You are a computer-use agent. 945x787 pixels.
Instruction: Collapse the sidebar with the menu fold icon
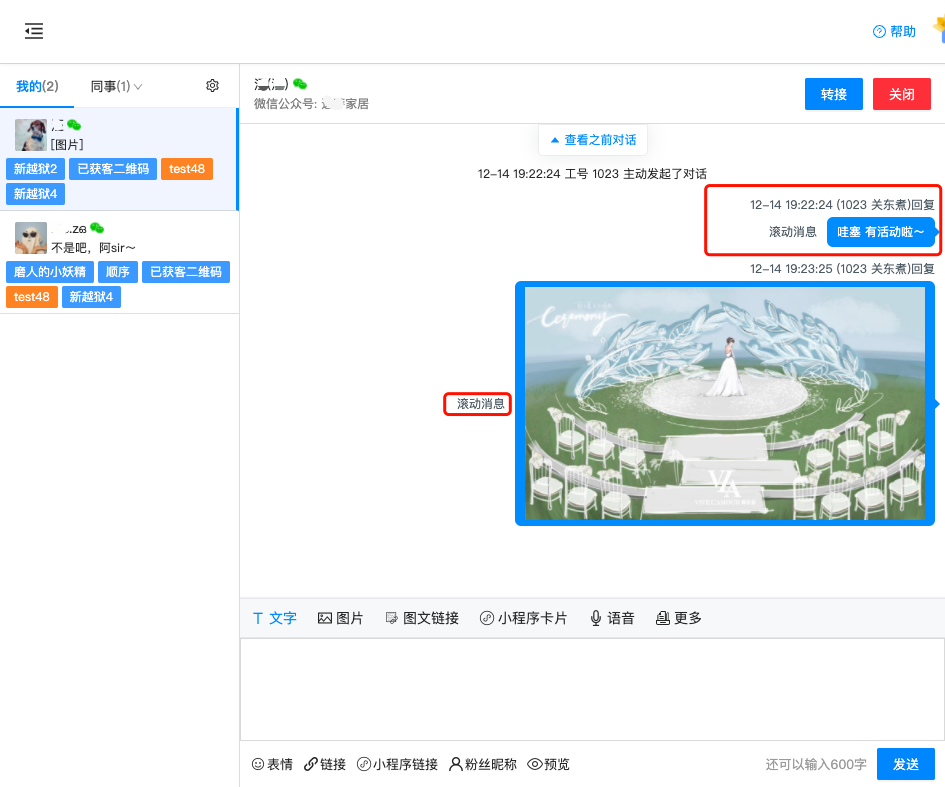[x=34, y=31]
